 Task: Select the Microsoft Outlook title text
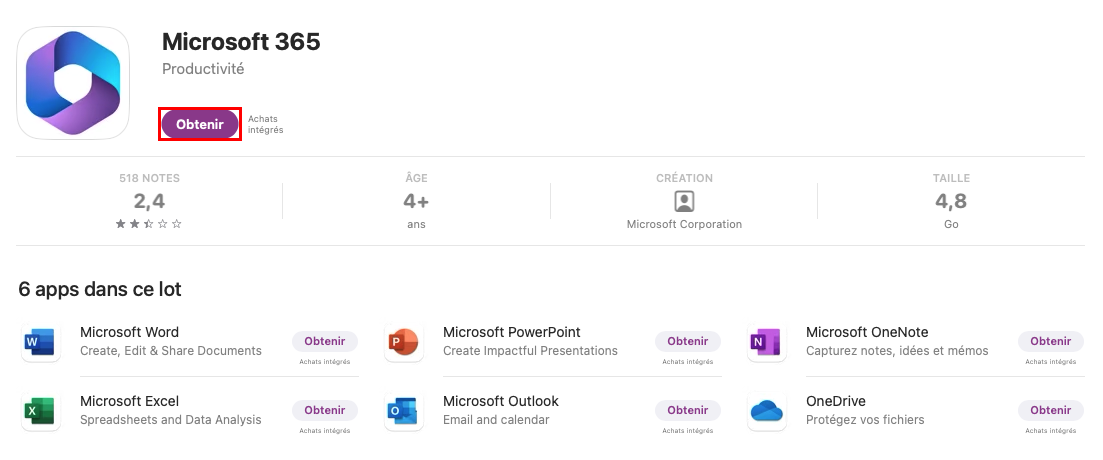tap(501, 401)
